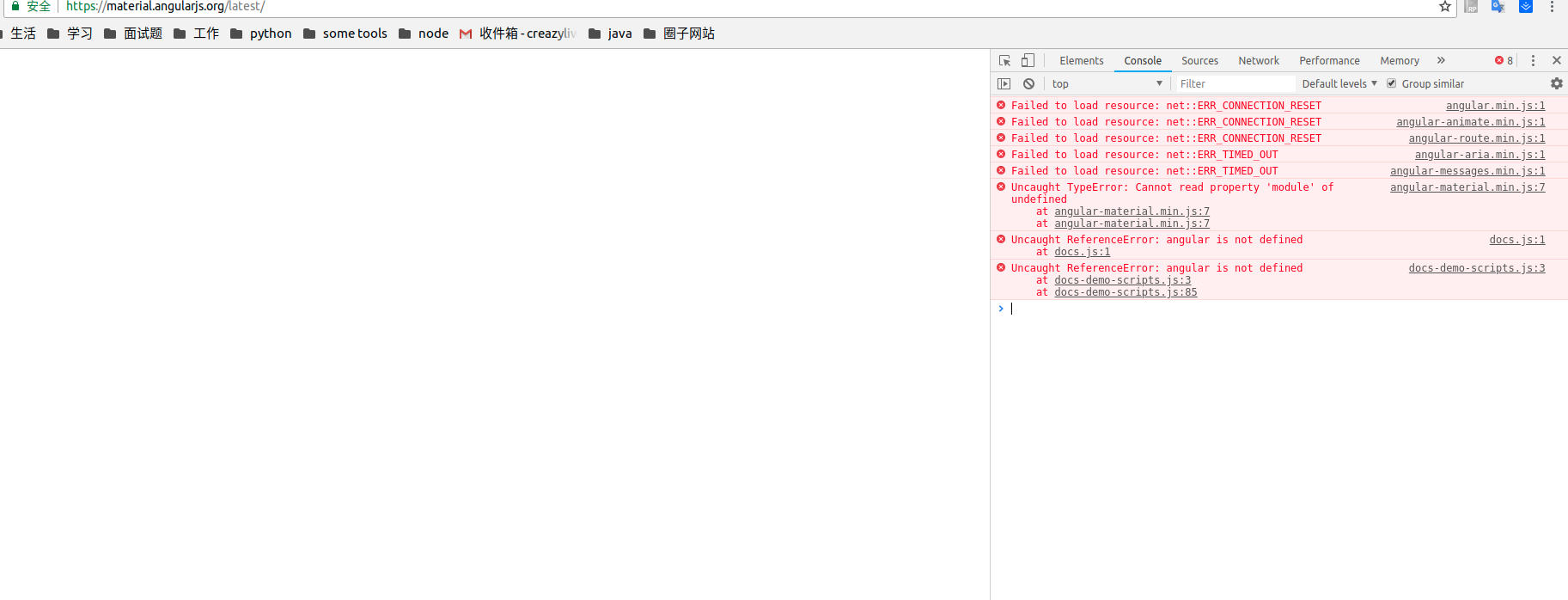The height and width of the screenshot is (600, 1568).
Task: Open DevTools customize menu (three dots)
Action: (1533, 60)
